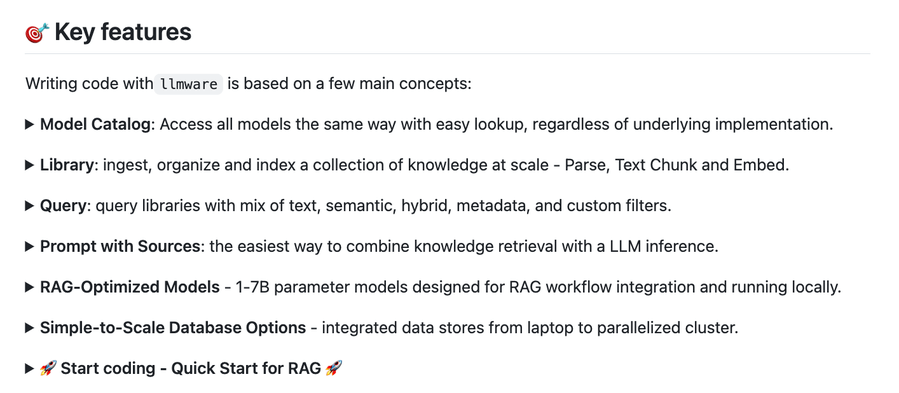
Task: Click the Simple-to-Scale Database Options title
Action: pyautogui.click(x=173, y=328)
